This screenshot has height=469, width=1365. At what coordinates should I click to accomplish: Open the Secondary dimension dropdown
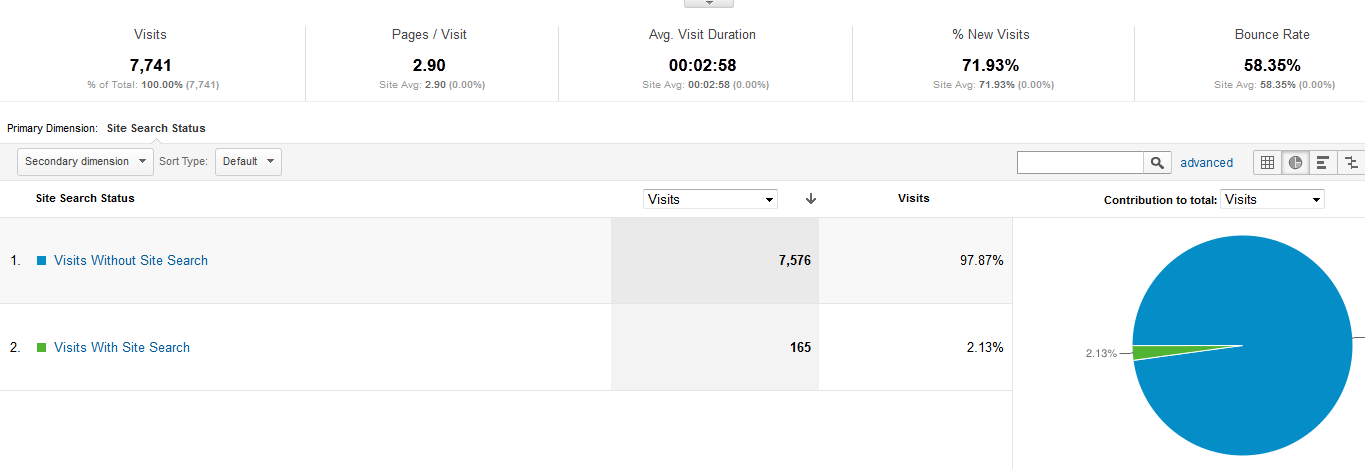point(85,161)
